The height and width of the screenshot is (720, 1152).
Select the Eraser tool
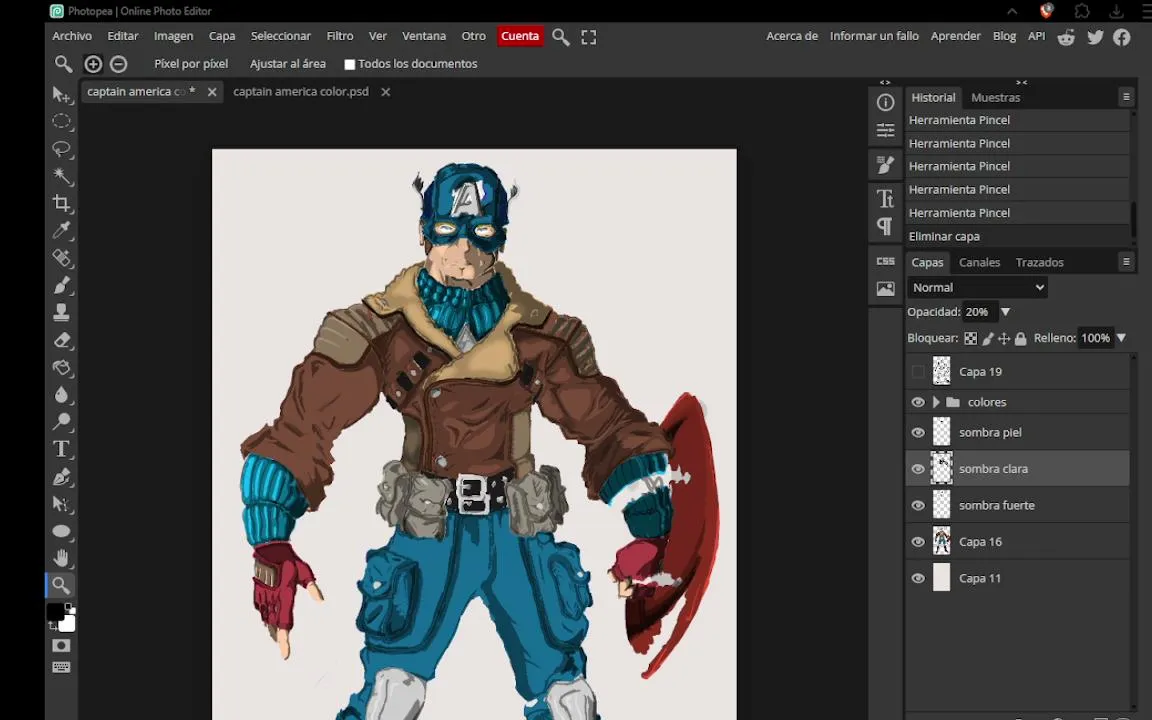point(62,340)
